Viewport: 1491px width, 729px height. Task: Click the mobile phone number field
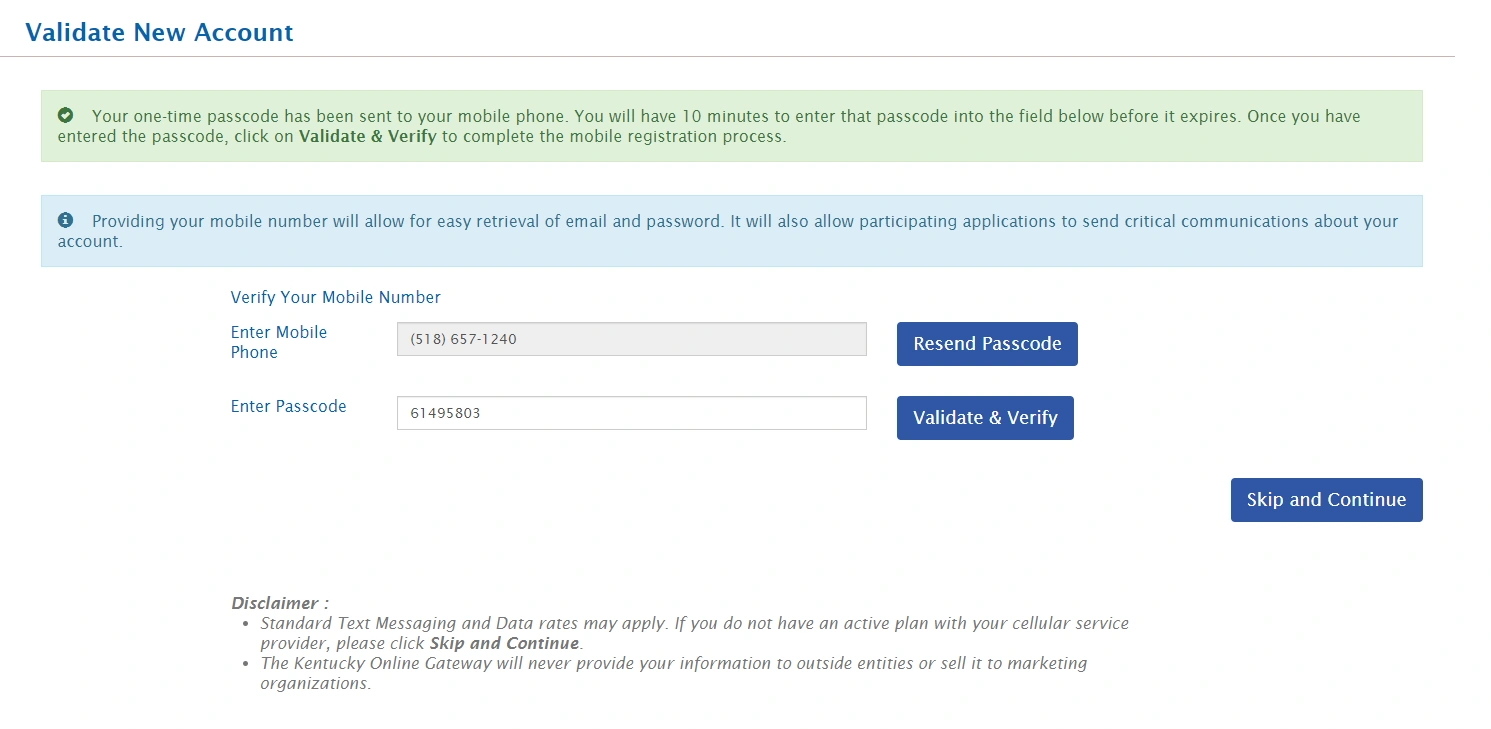[631, 339]
